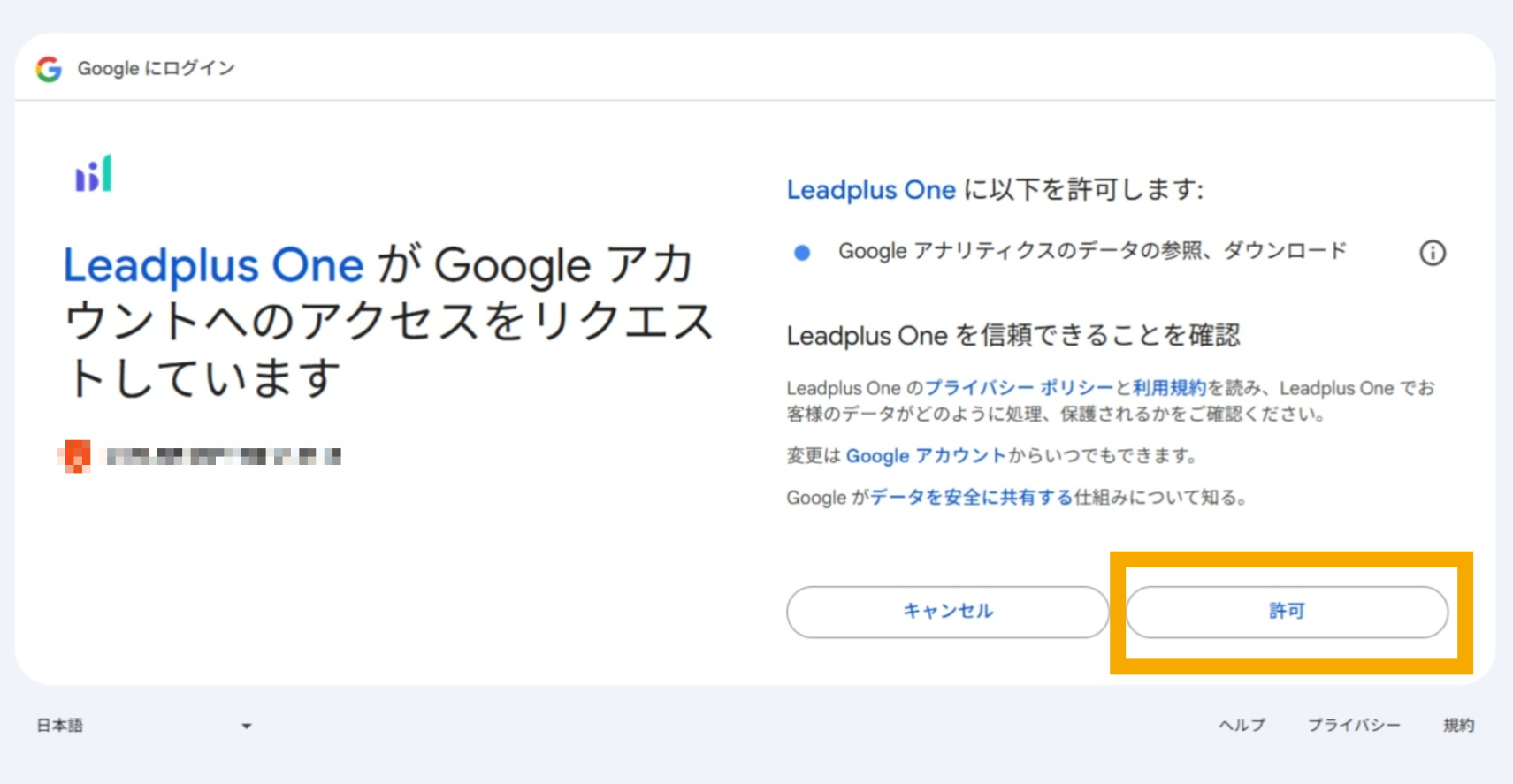Click the language dropdown arrow
Image resolution: width=1513 pixels, height=784 pixels.
click(247, 727)
